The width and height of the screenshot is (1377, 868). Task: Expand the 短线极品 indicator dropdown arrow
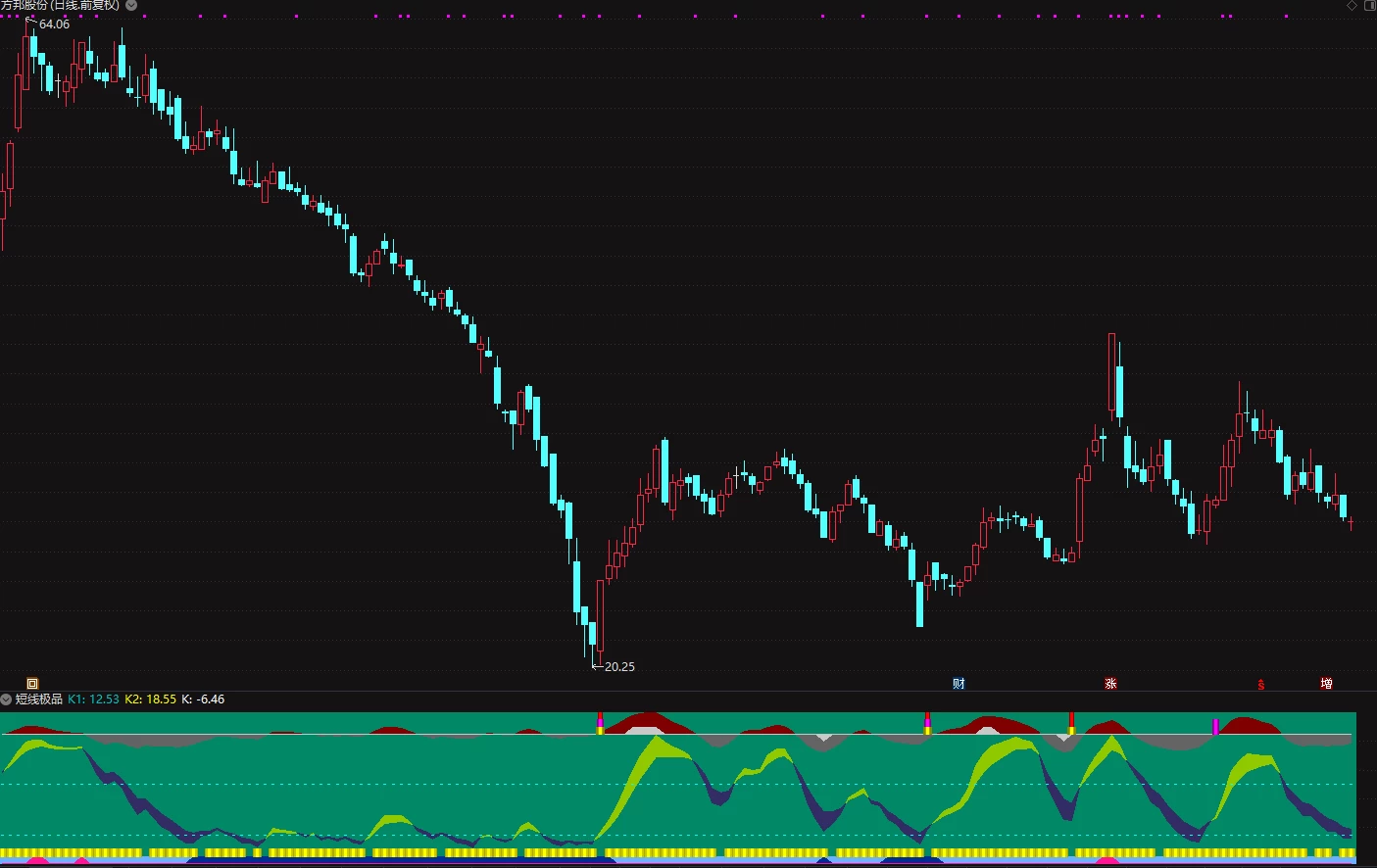tap(6, 699)
